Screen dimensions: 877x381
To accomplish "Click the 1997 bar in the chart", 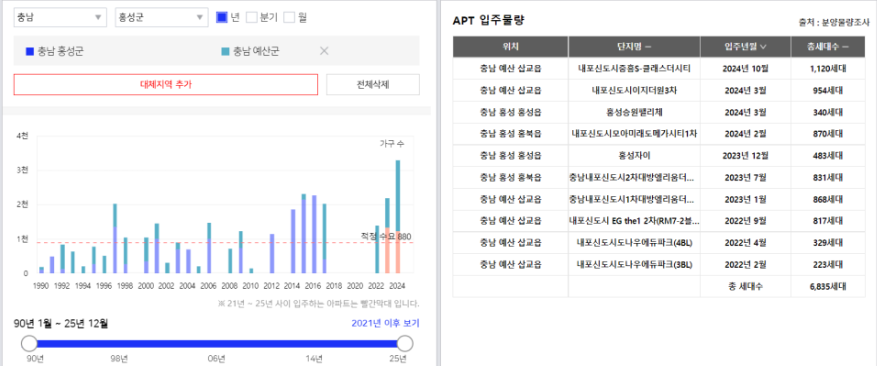I will [115, 238].
